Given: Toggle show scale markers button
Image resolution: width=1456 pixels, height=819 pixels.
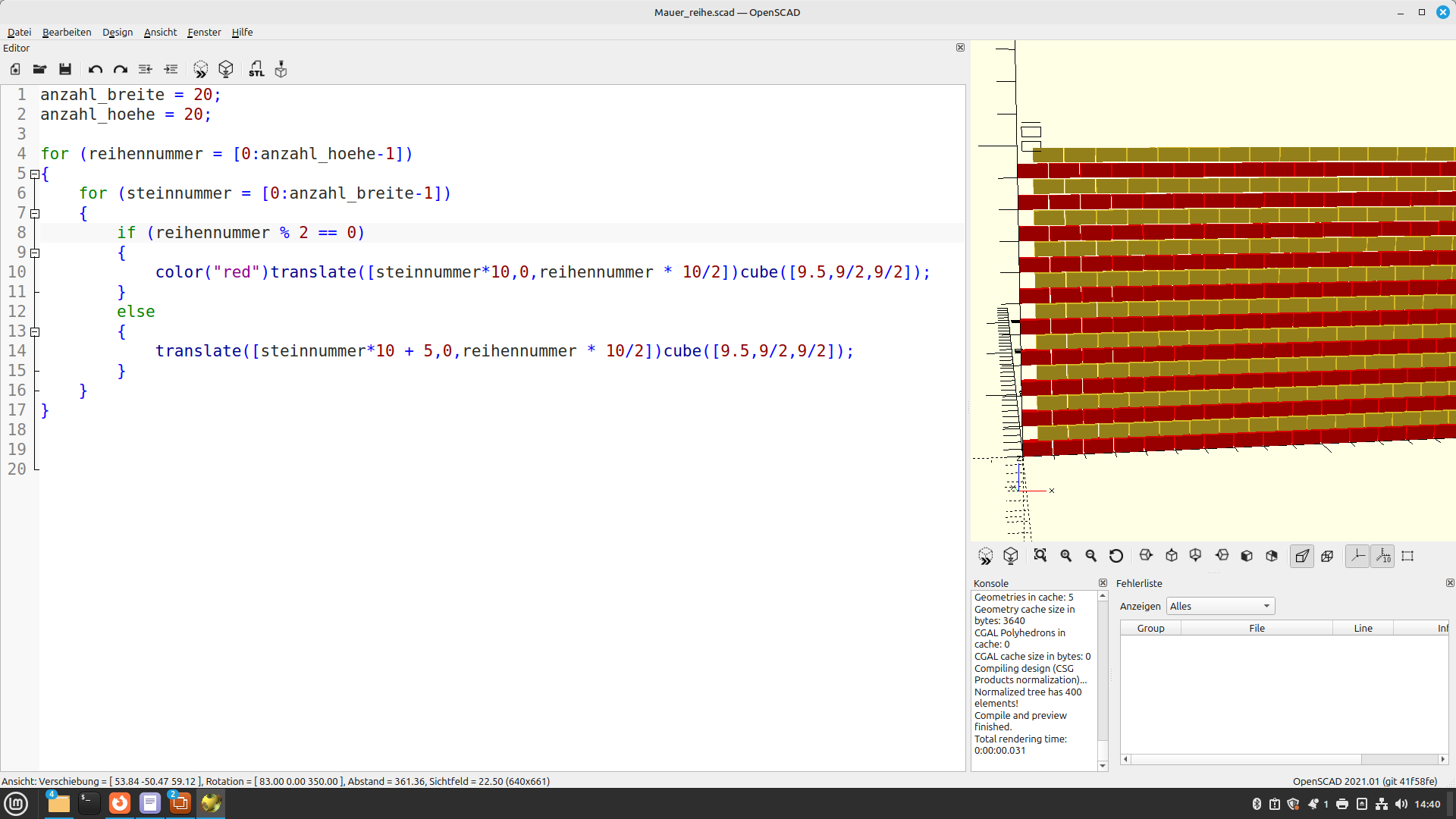Looking at the screenshot, I should (x=1383, y=556).
